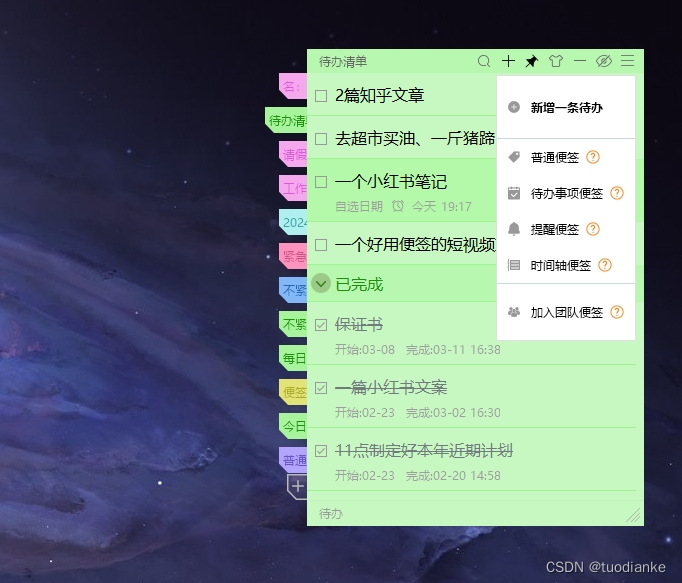Uncheck the 一篇小红书文案 completed checkbox
Image resolution: width=682 pixels, height=583 pixels.
(x=321, y=388)
